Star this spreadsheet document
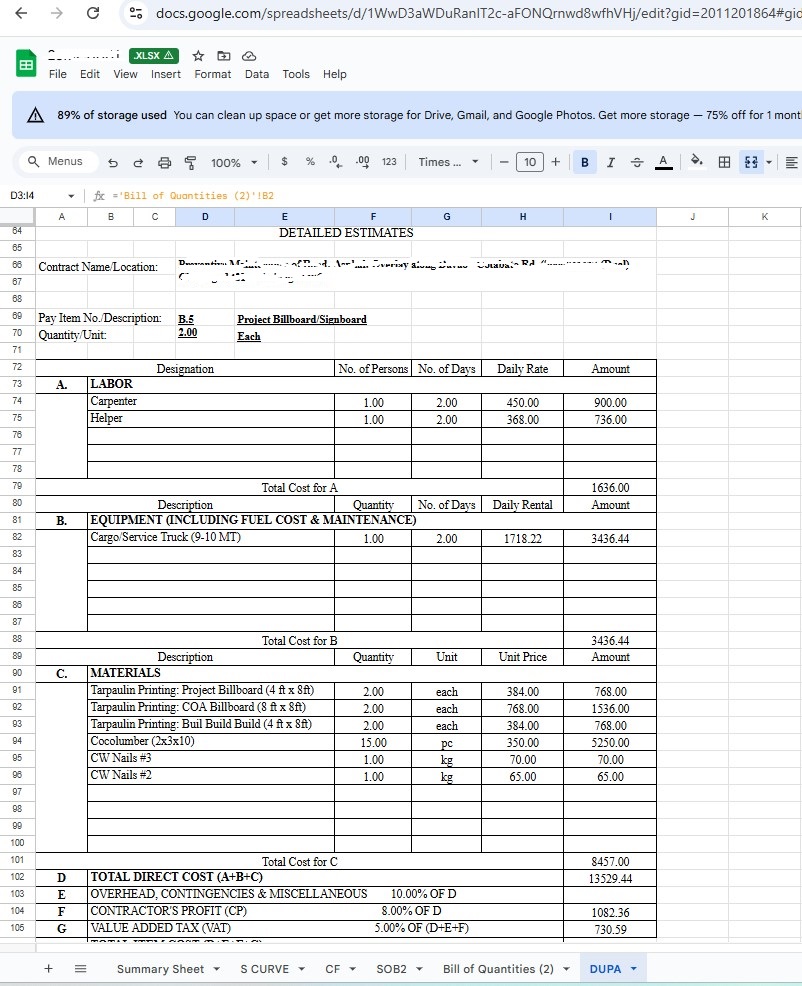This screenshot has height=986, width=802. [x=198, y=56]
